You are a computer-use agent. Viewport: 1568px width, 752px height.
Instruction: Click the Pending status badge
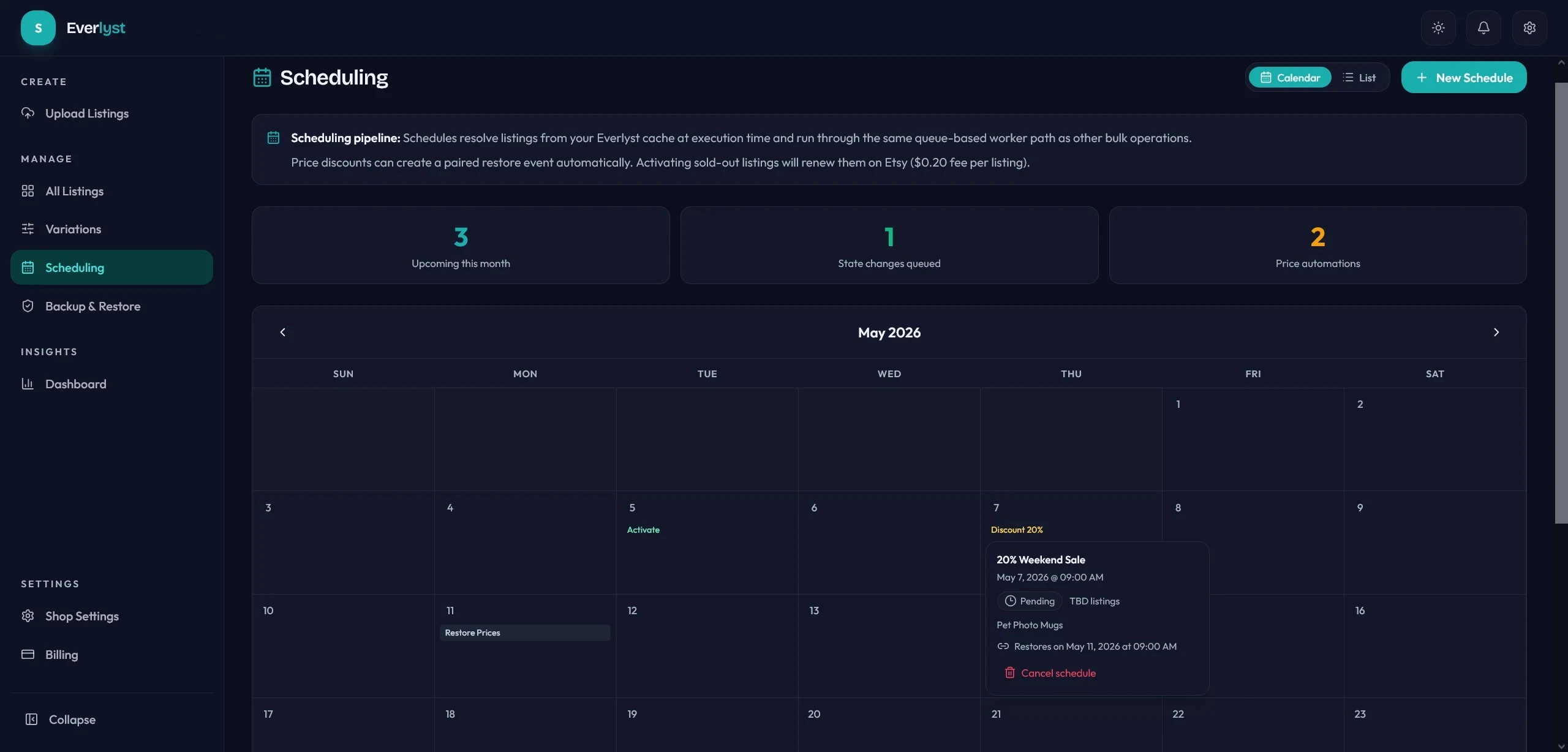tap(1030, 601)
